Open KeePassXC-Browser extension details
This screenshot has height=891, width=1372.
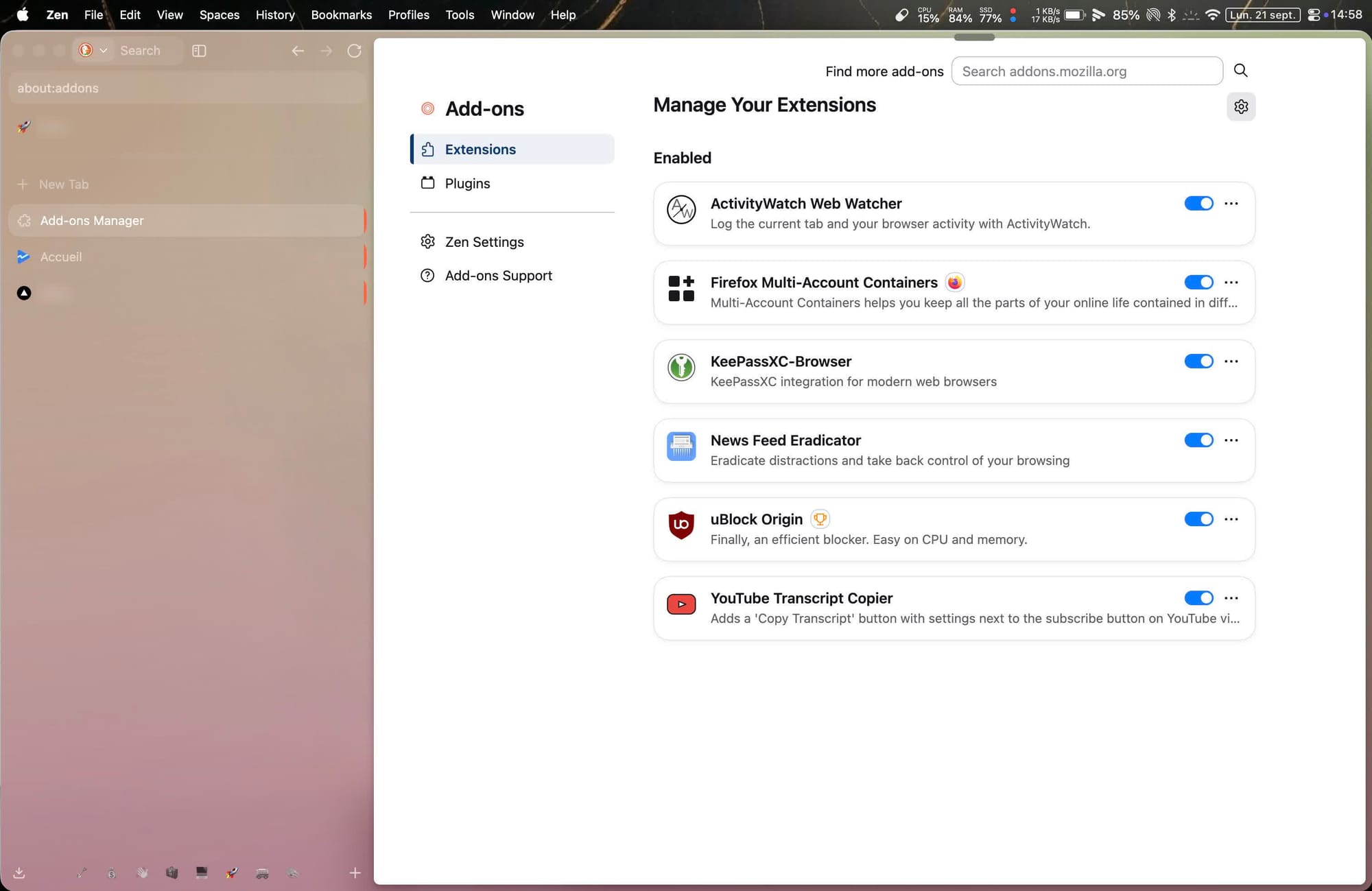tap(954, 371)
